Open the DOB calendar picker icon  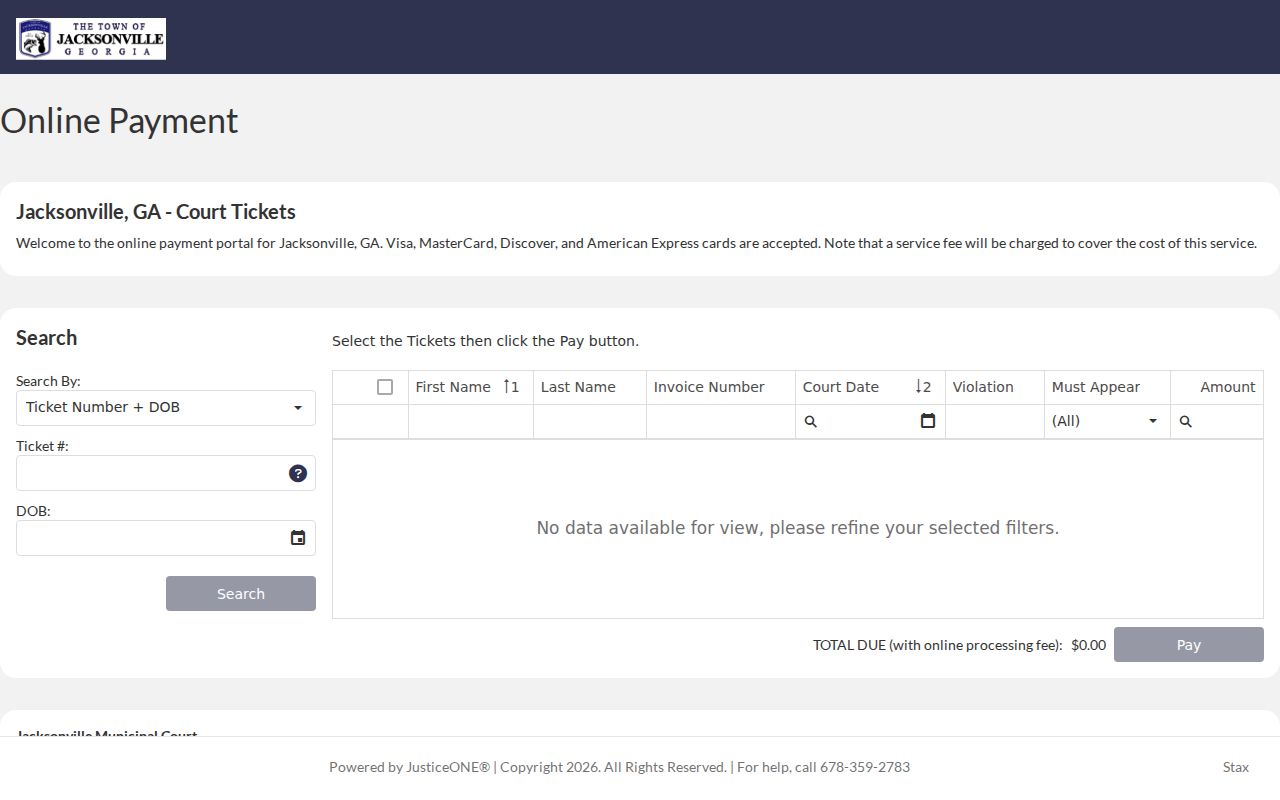pyautogui.click(x=298, y=538)
